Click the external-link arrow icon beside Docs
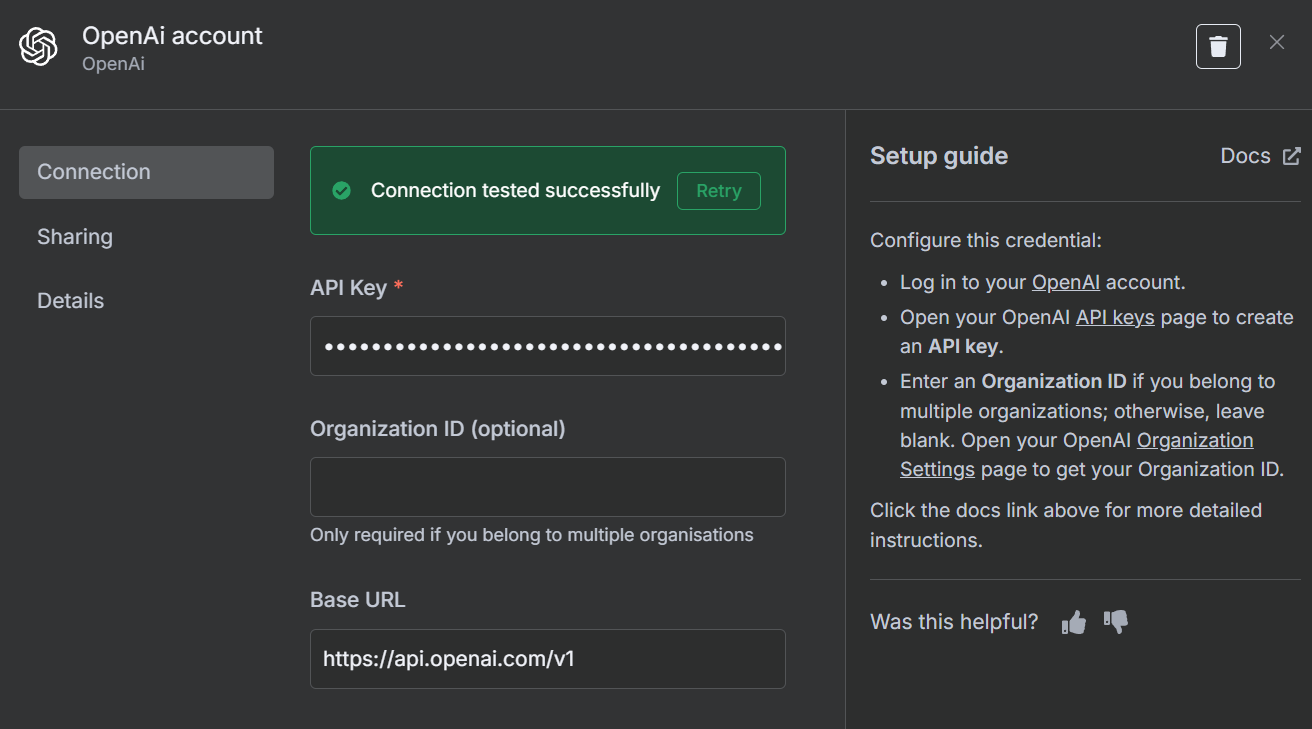Viewport: 1312px width, 729px height. pos(1292,156)
